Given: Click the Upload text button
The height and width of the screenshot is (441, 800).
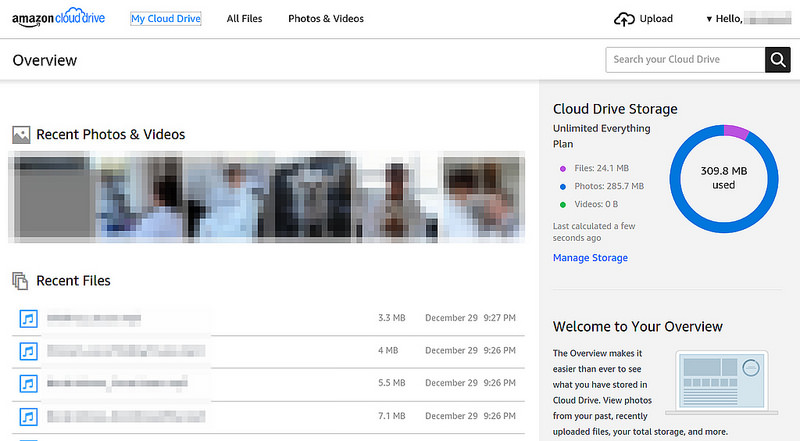Looking at the screenshot, I should coord(656,19).
